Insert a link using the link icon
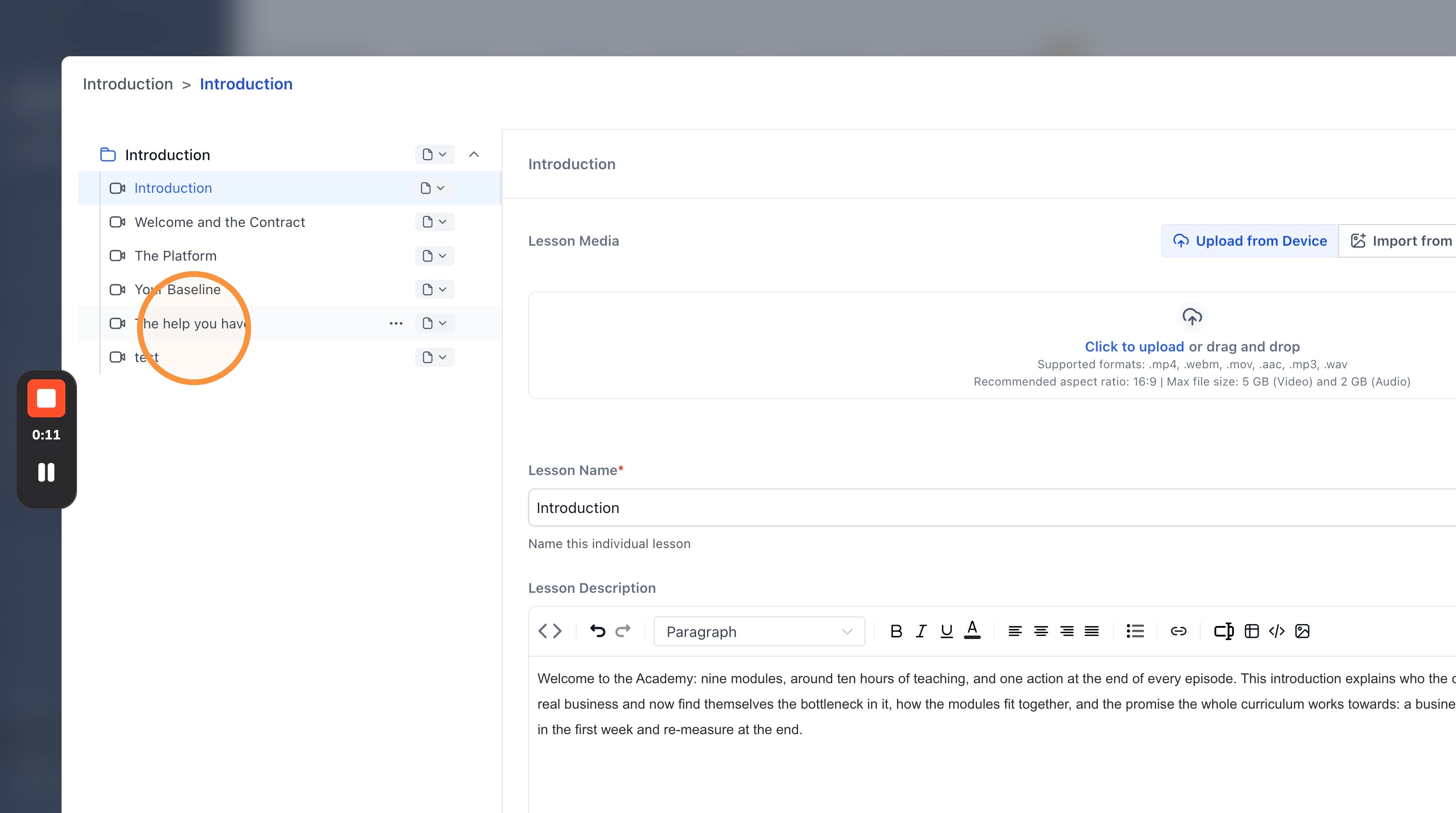This screenshot has height=813, width=1456. click(x=1178, y=631)
